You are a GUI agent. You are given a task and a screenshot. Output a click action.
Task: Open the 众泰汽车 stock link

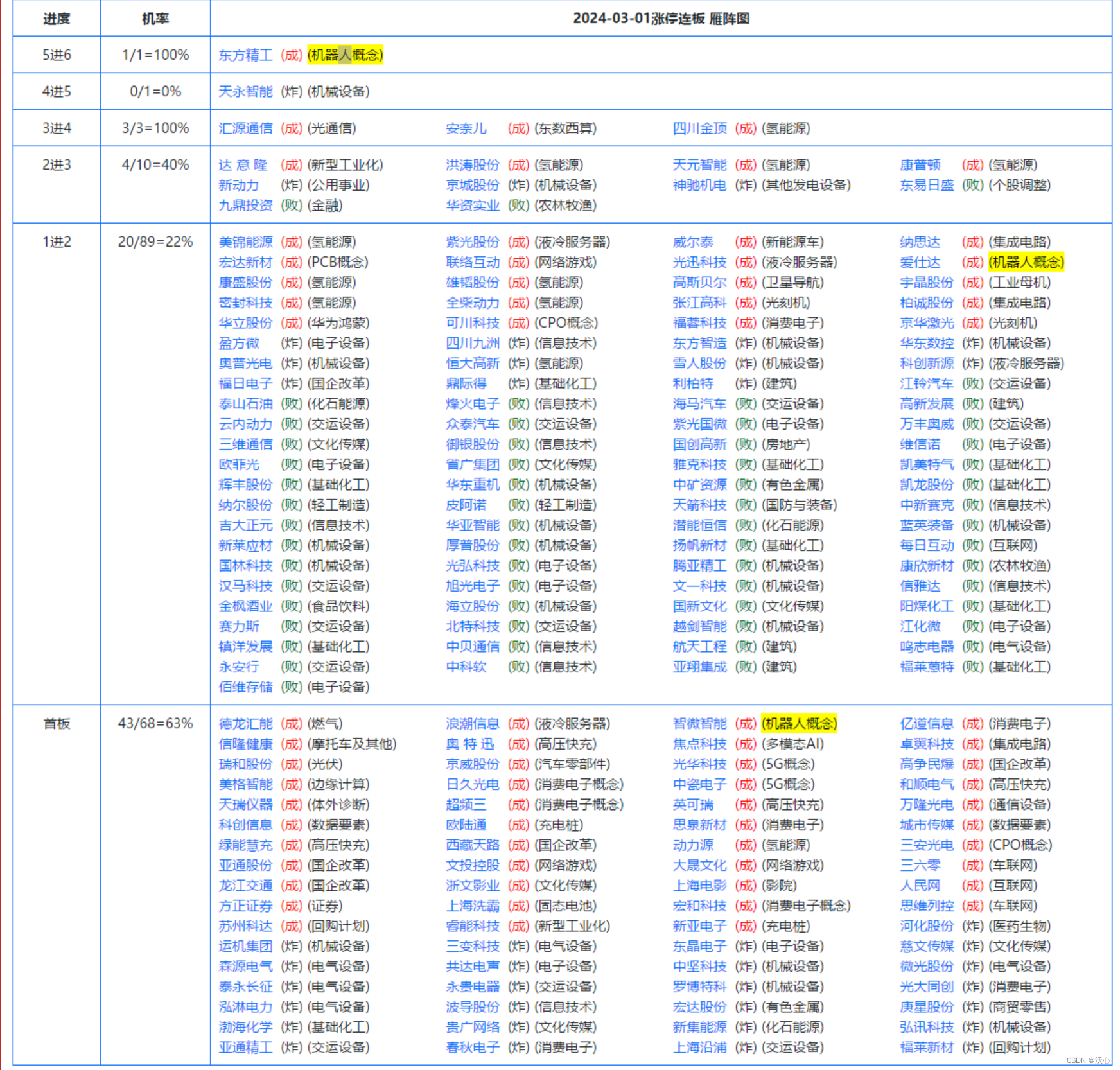coord(473,424)
